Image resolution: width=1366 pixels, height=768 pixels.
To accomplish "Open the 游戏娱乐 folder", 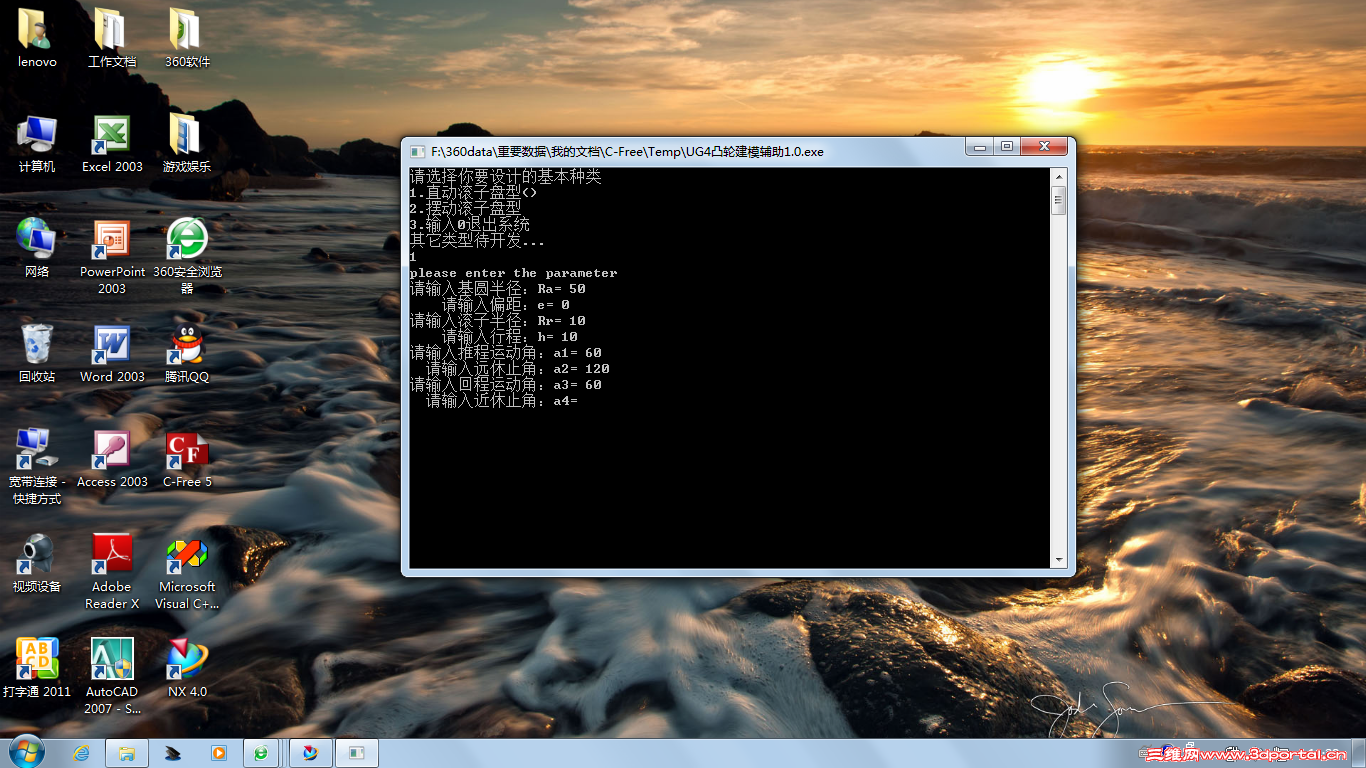I will (x=187, y=134).
